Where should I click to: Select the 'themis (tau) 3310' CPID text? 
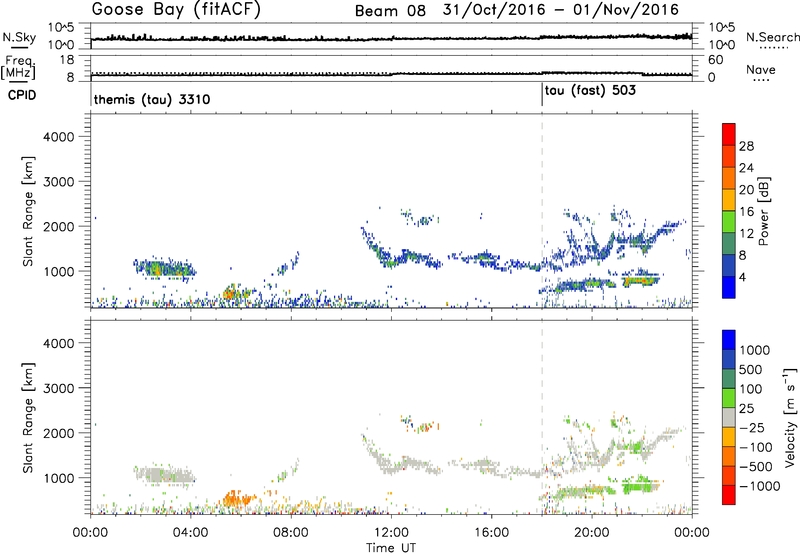coord(152,99)
